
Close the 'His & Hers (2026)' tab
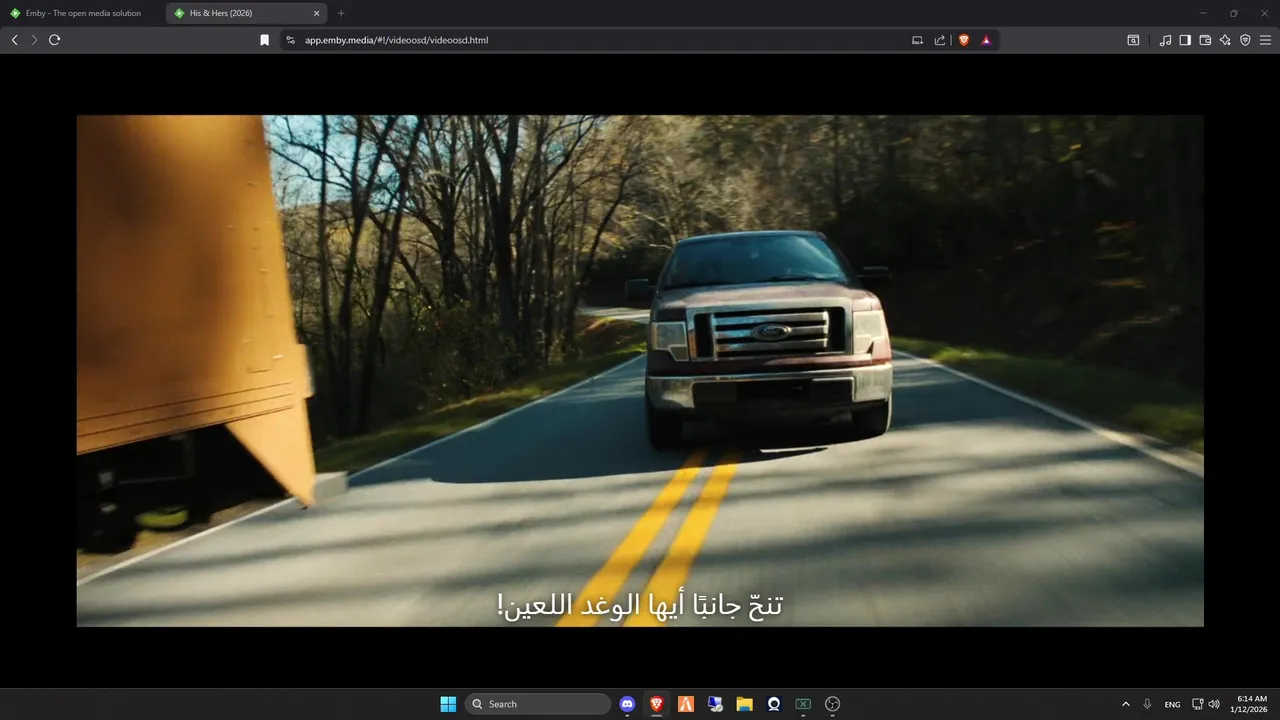(317, 13)
